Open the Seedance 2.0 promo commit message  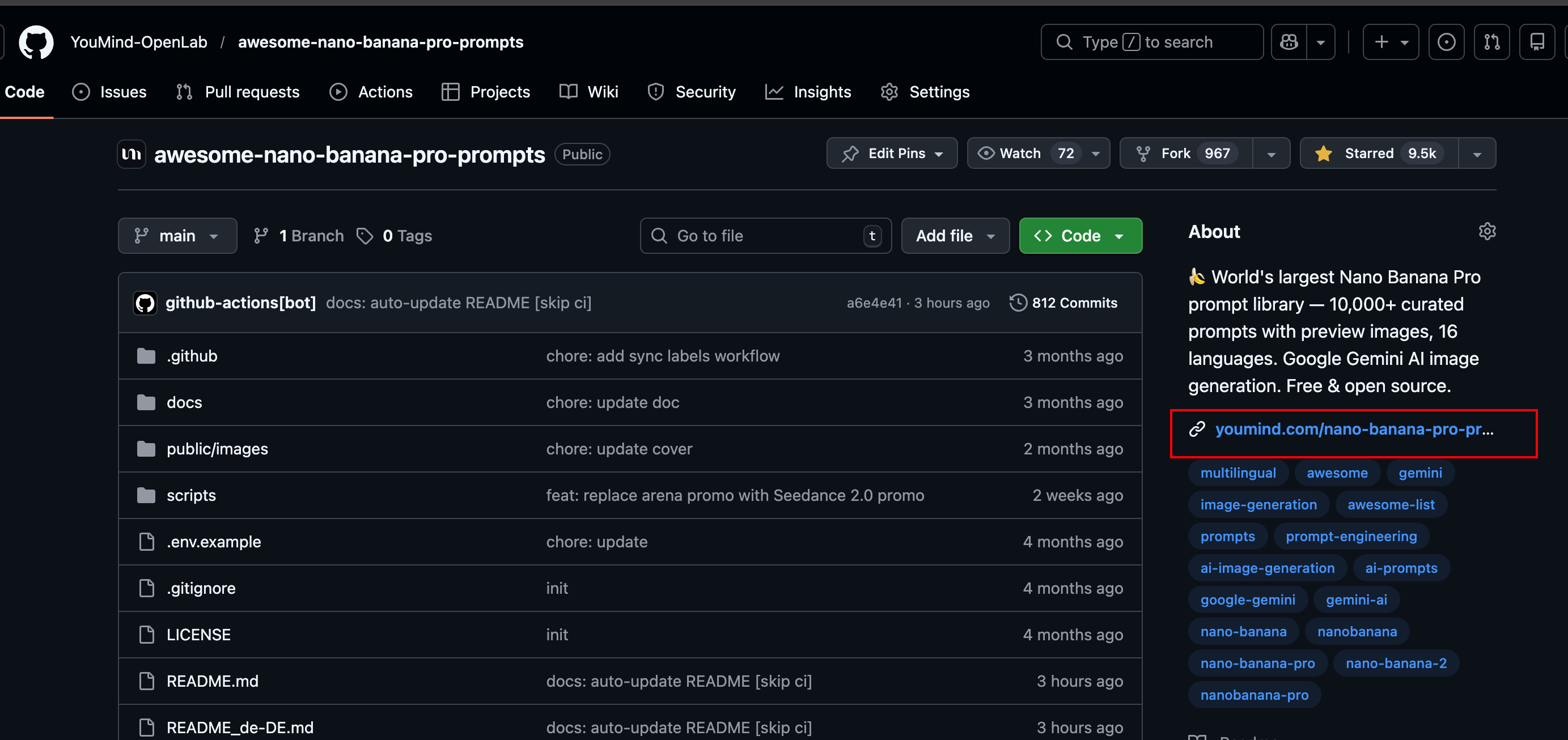point(735,495)
